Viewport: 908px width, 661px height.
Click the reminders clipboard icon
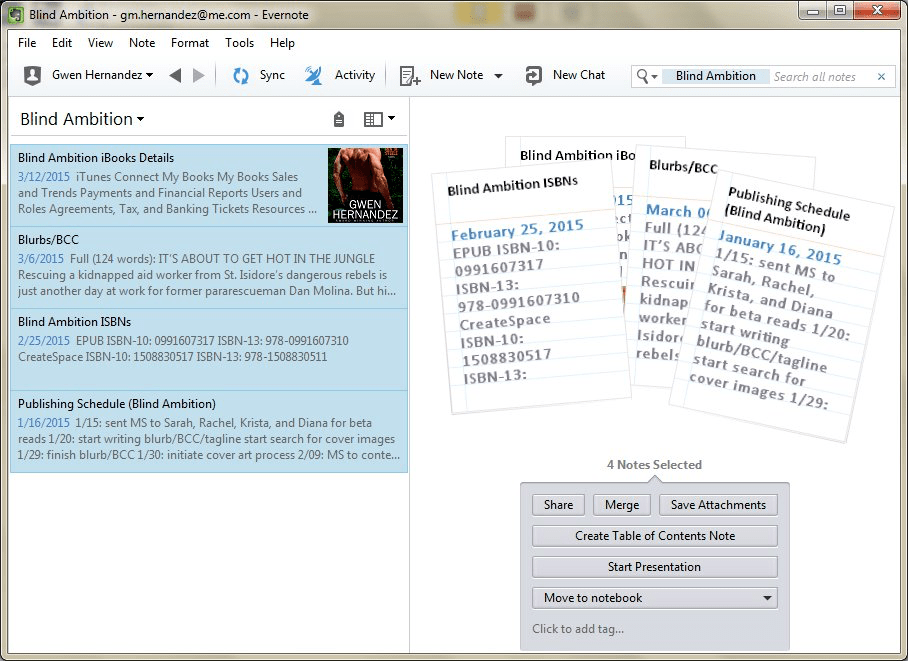click(x=339, y=119)
